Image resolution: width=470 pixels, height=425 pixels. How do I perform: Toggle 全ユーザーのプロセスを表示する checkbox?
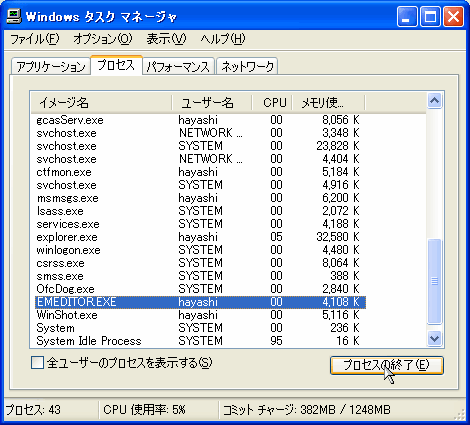(37, 363)
